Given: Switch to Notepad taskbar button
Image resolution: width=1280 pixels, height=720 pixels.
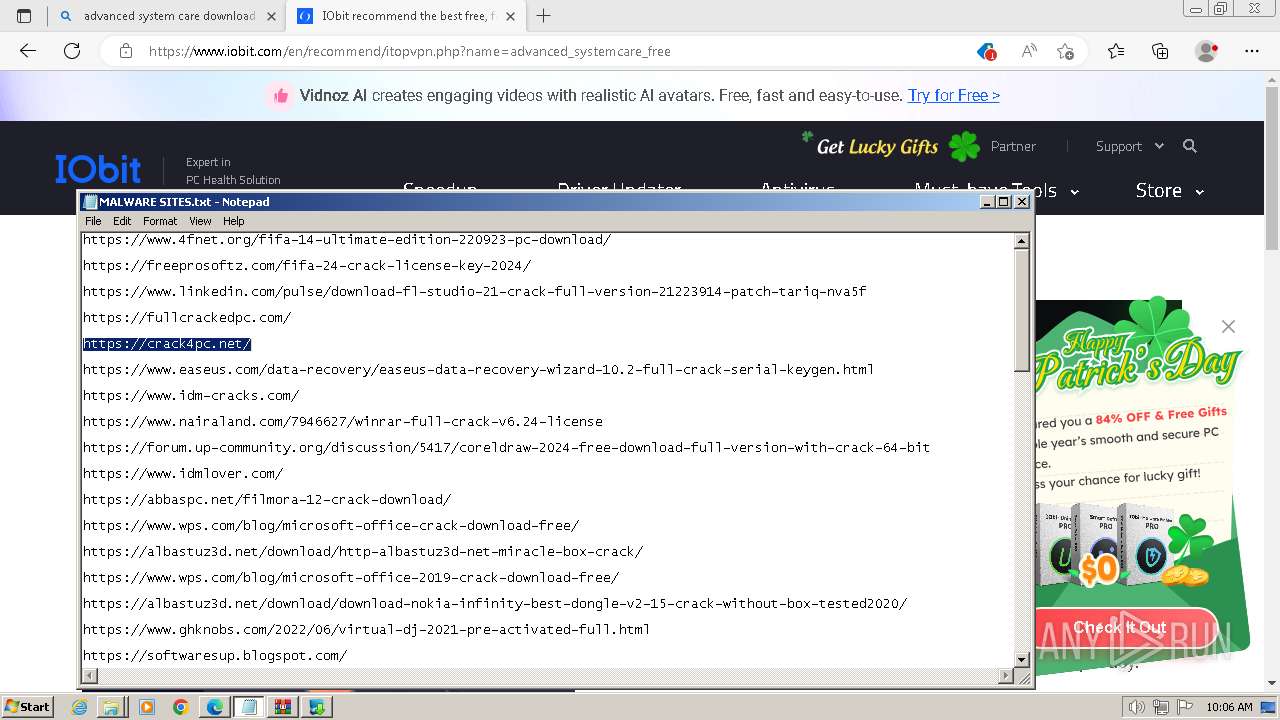Looking at the screenshot, I should (x=249, y=707).
